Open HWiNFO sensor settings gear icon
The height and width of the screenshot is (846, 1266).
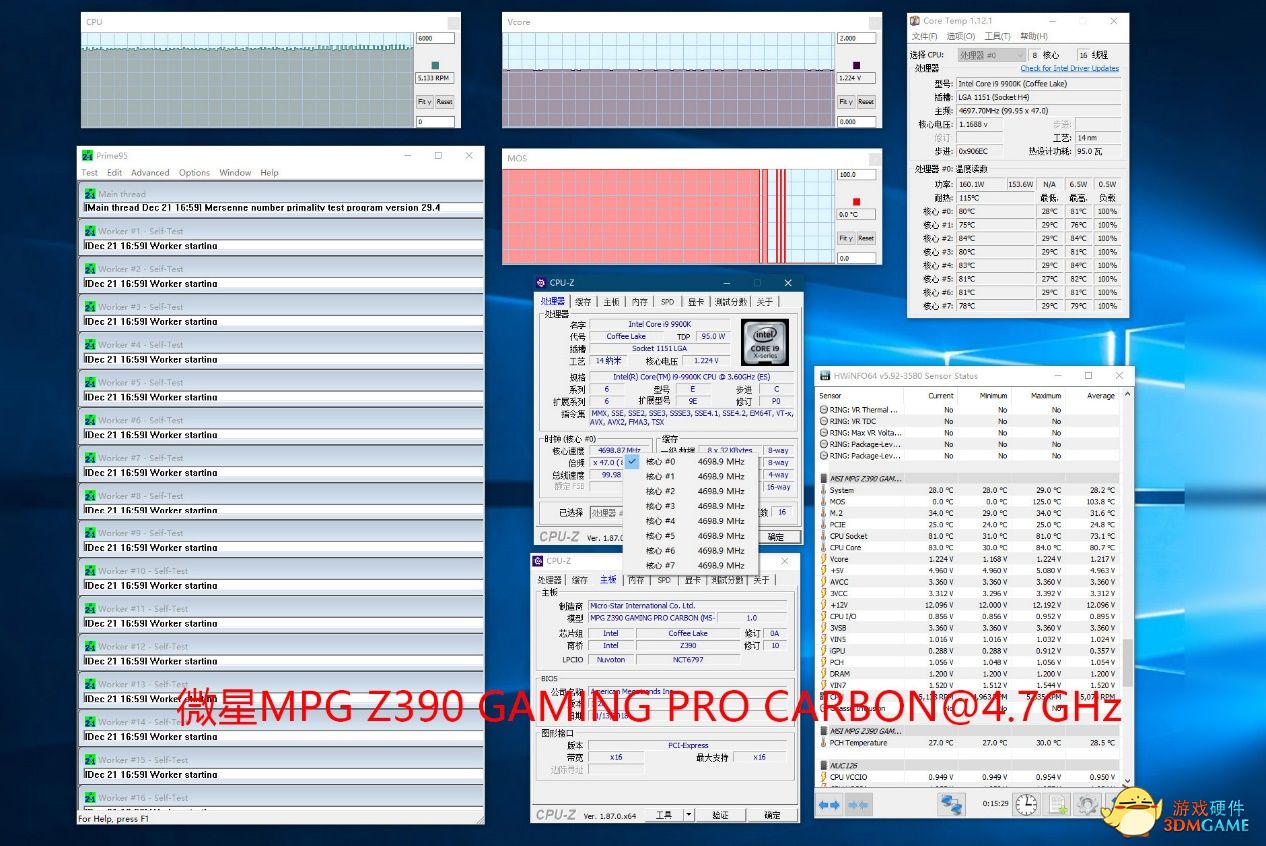[x=1087, y=804]
